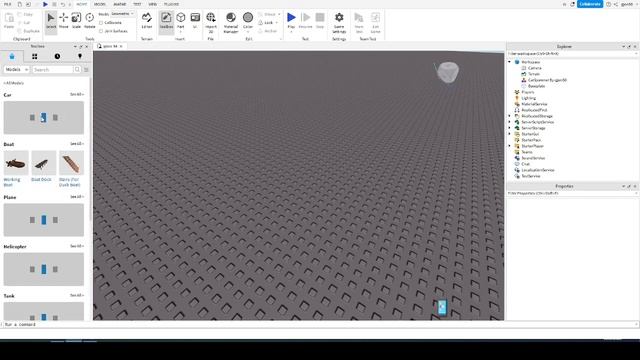Collapse the Workspace tree node
Image resolution: width=640 pixels, height=360 pixels.
[x=509, y=62]
